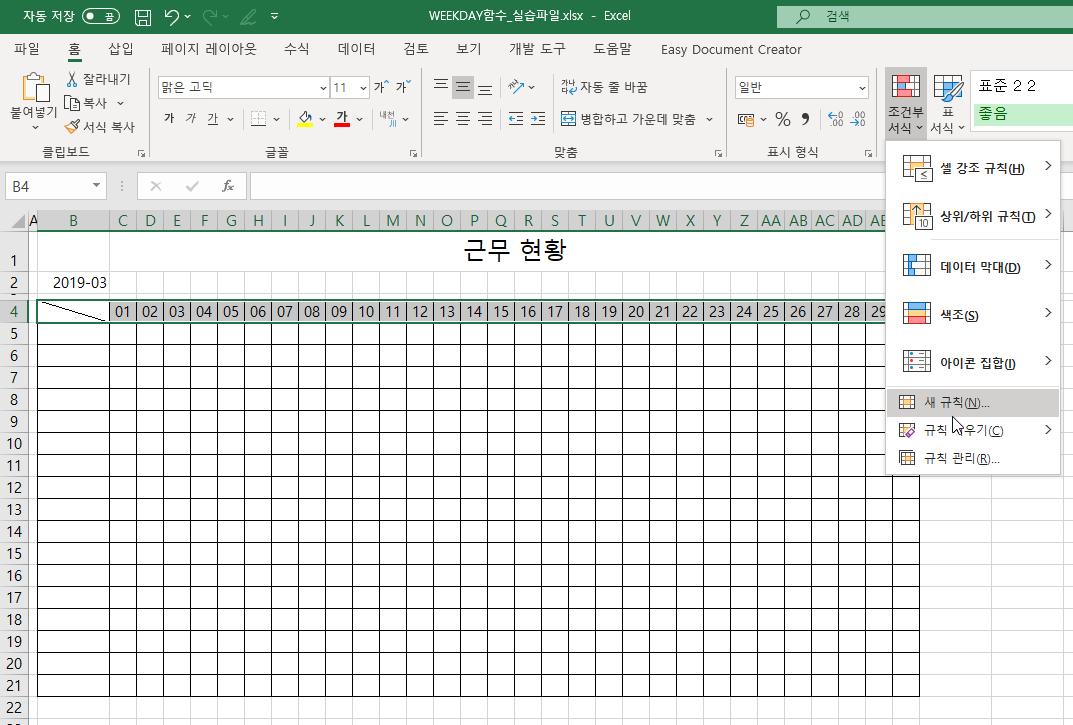Image resolution: width=1073 pixels, height=725 pixels.
Task: Open 색조 submenu
Action: (973, 314)
